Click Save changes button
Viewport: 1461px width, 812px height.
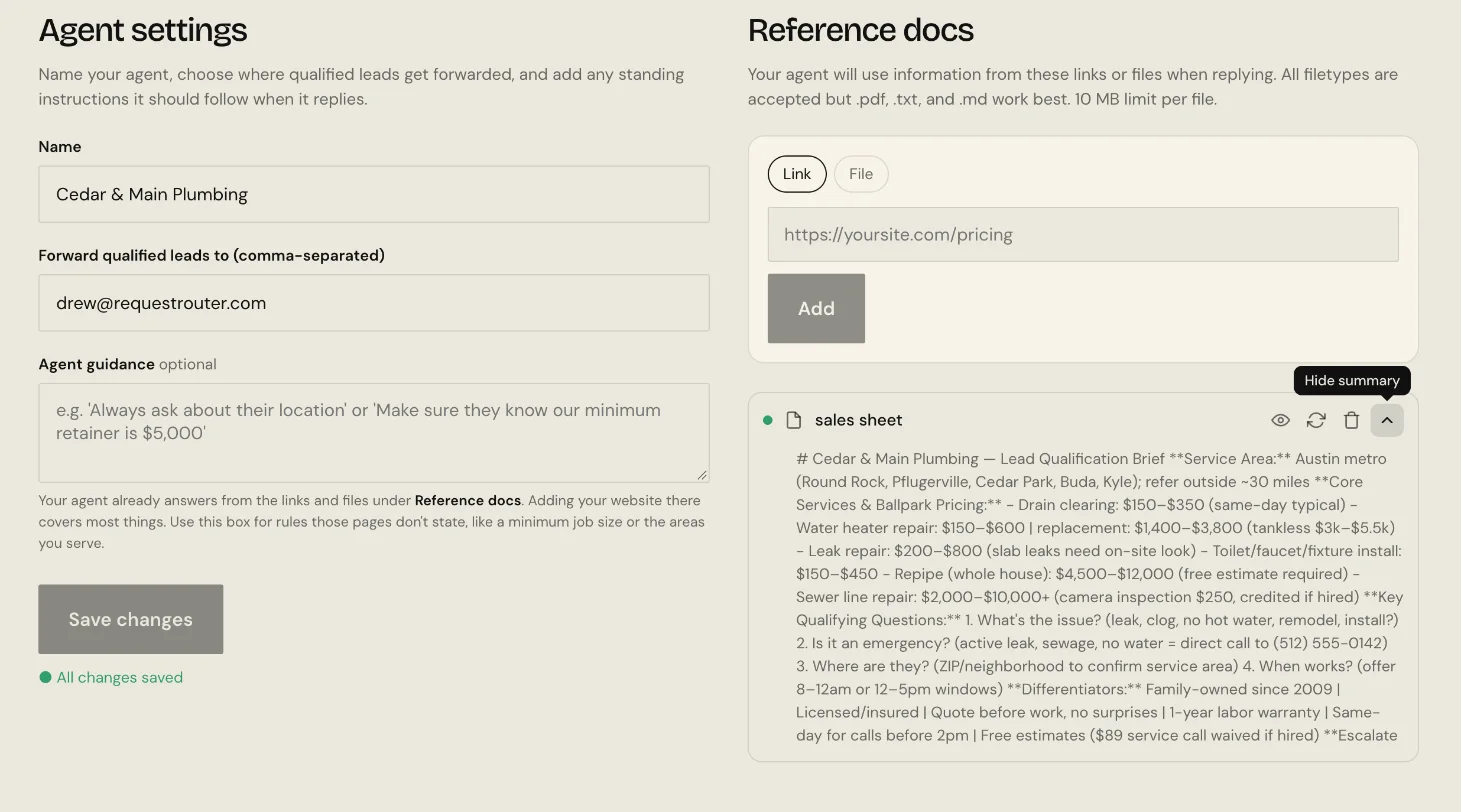131,619
